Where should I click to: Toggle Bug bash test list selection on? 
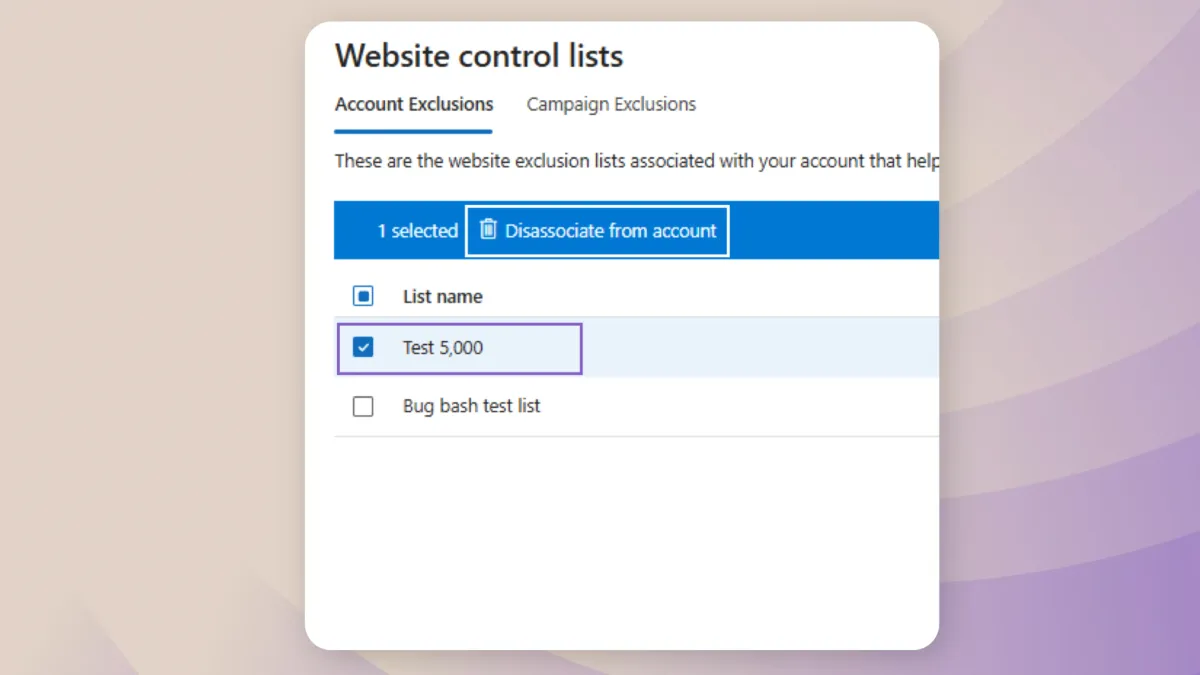click(x=363, y=406)
